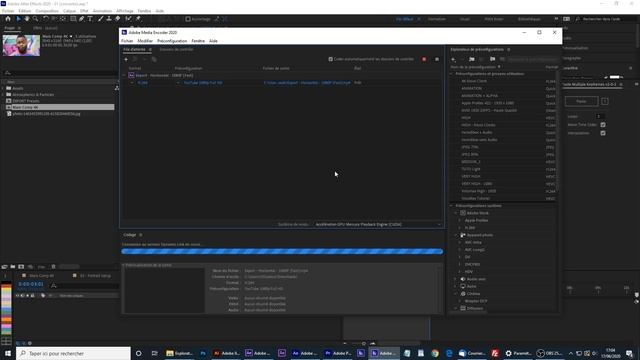The height and width of the screenshot is (360, 640).
Task: Open the H.264 format dropdown in queue
Action: coord(132,83)
